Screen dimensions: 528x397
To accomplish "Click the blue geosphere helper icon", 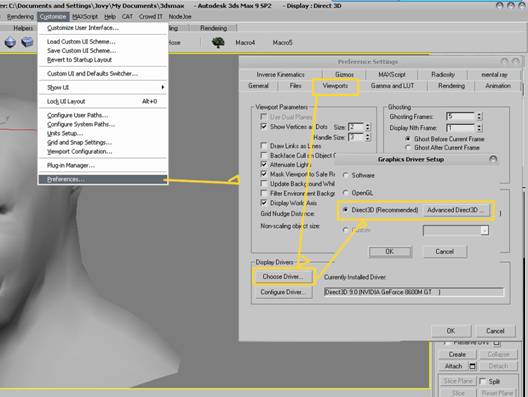I will 10,42.
